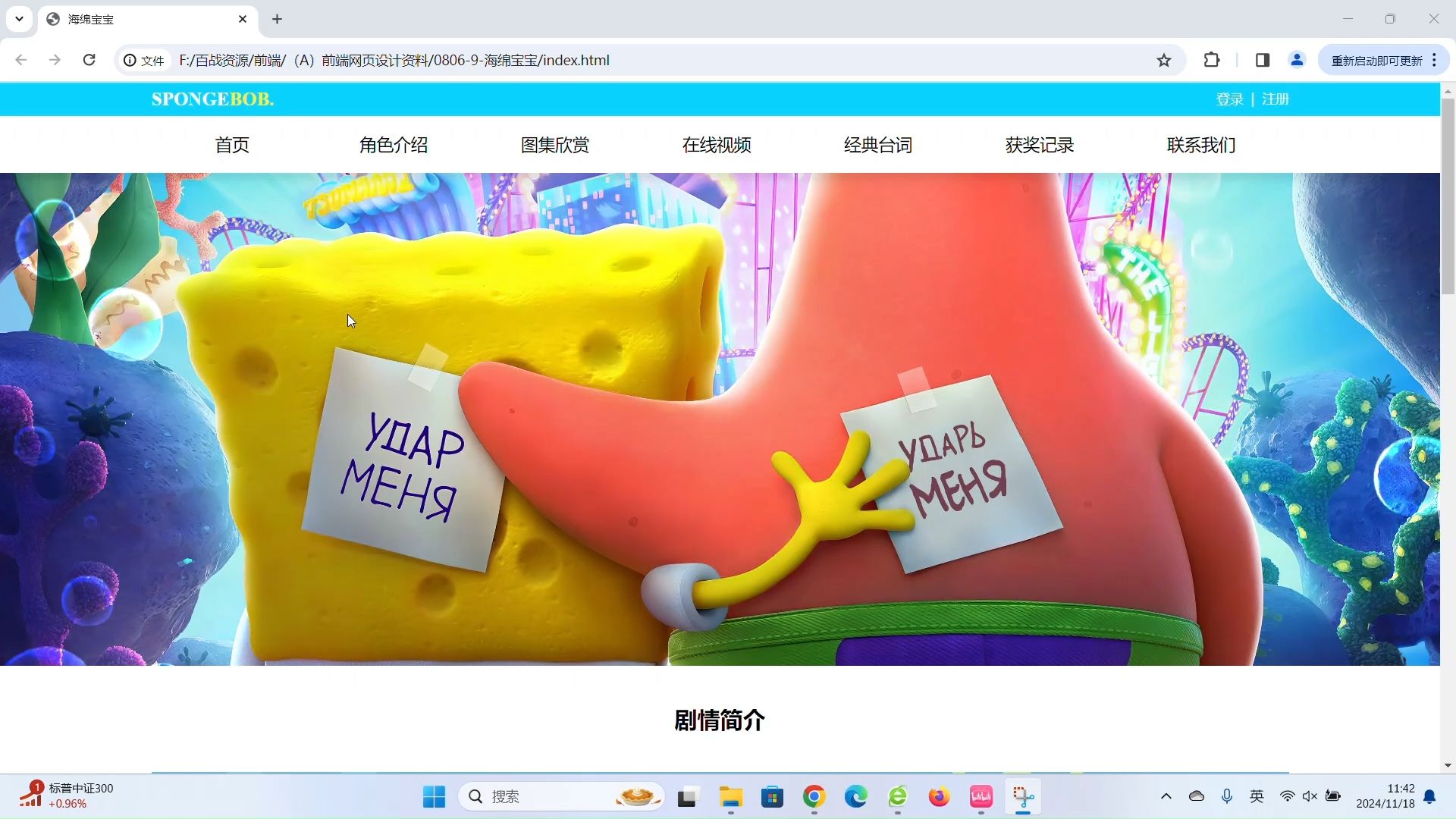Open Wi-Fi network settings in tray

pos(1287,796)
